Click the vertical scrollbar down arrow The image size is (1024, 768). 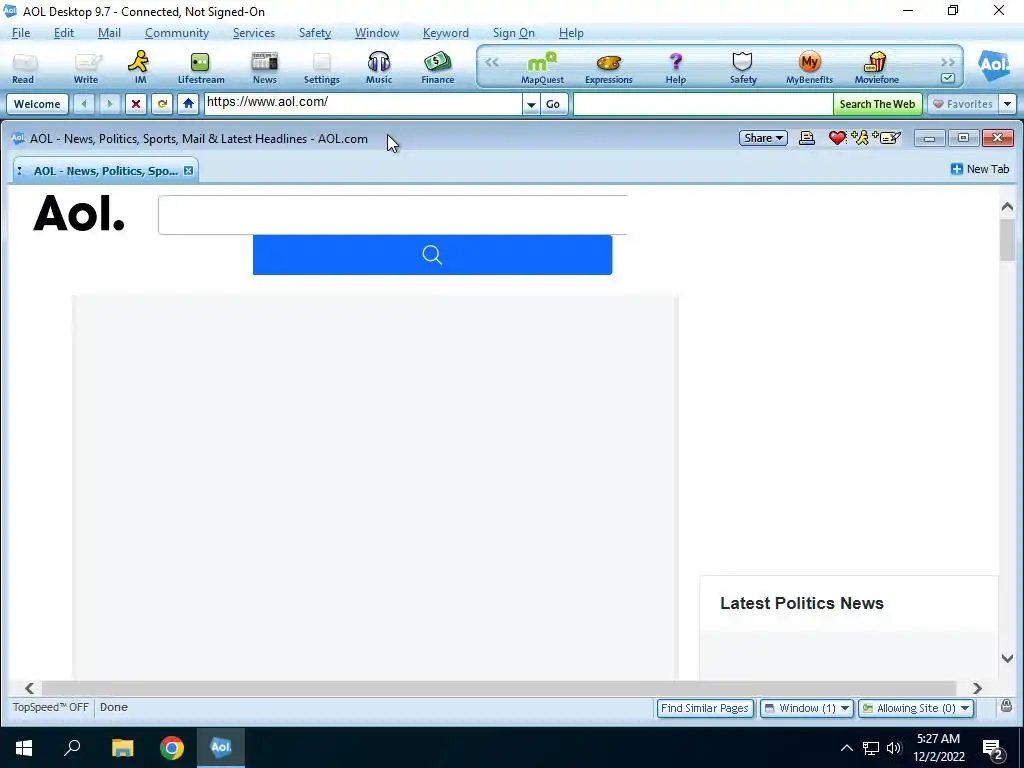[x=1007, y=658]
